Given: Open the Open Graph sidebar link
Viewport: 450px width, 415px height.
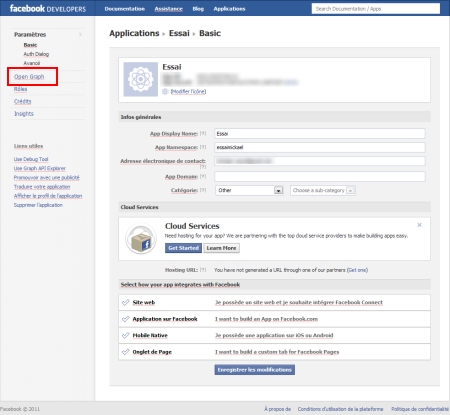Looking at the screenshot, I should [x=29, y=77].
